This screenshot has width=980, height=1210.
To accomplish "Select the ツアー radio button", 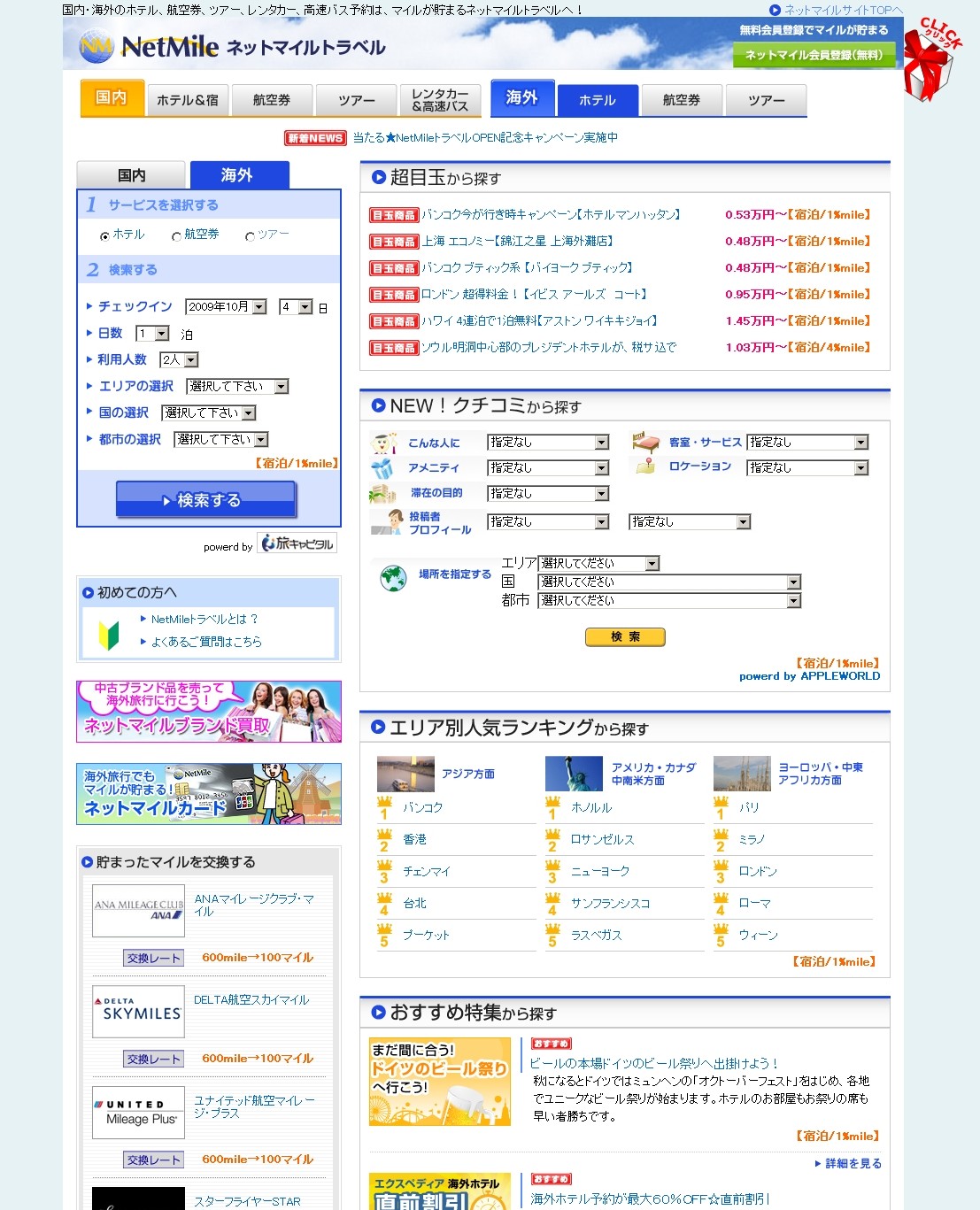I will (250, 236).
